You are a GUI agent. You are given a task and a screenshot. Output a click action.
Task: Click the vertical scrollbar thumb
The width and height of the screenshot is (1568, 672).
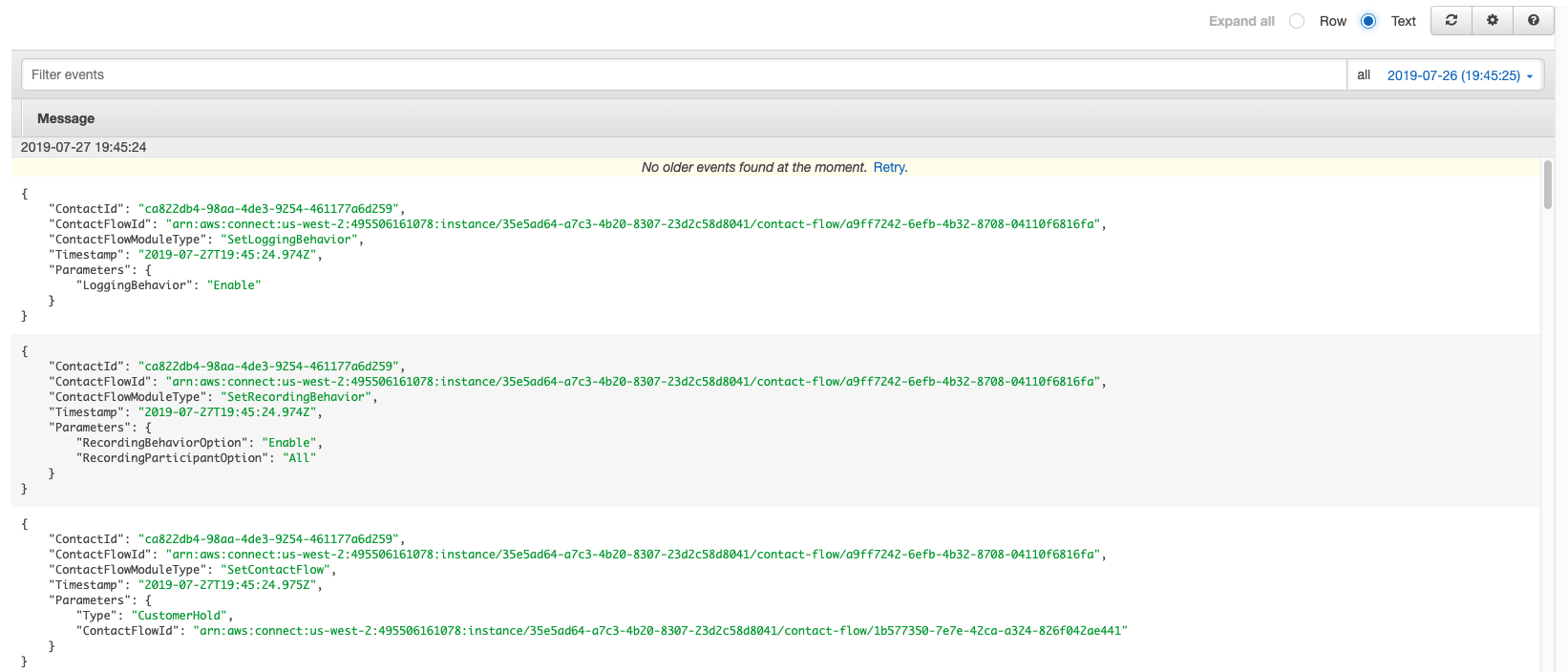tap(1548, 184)
